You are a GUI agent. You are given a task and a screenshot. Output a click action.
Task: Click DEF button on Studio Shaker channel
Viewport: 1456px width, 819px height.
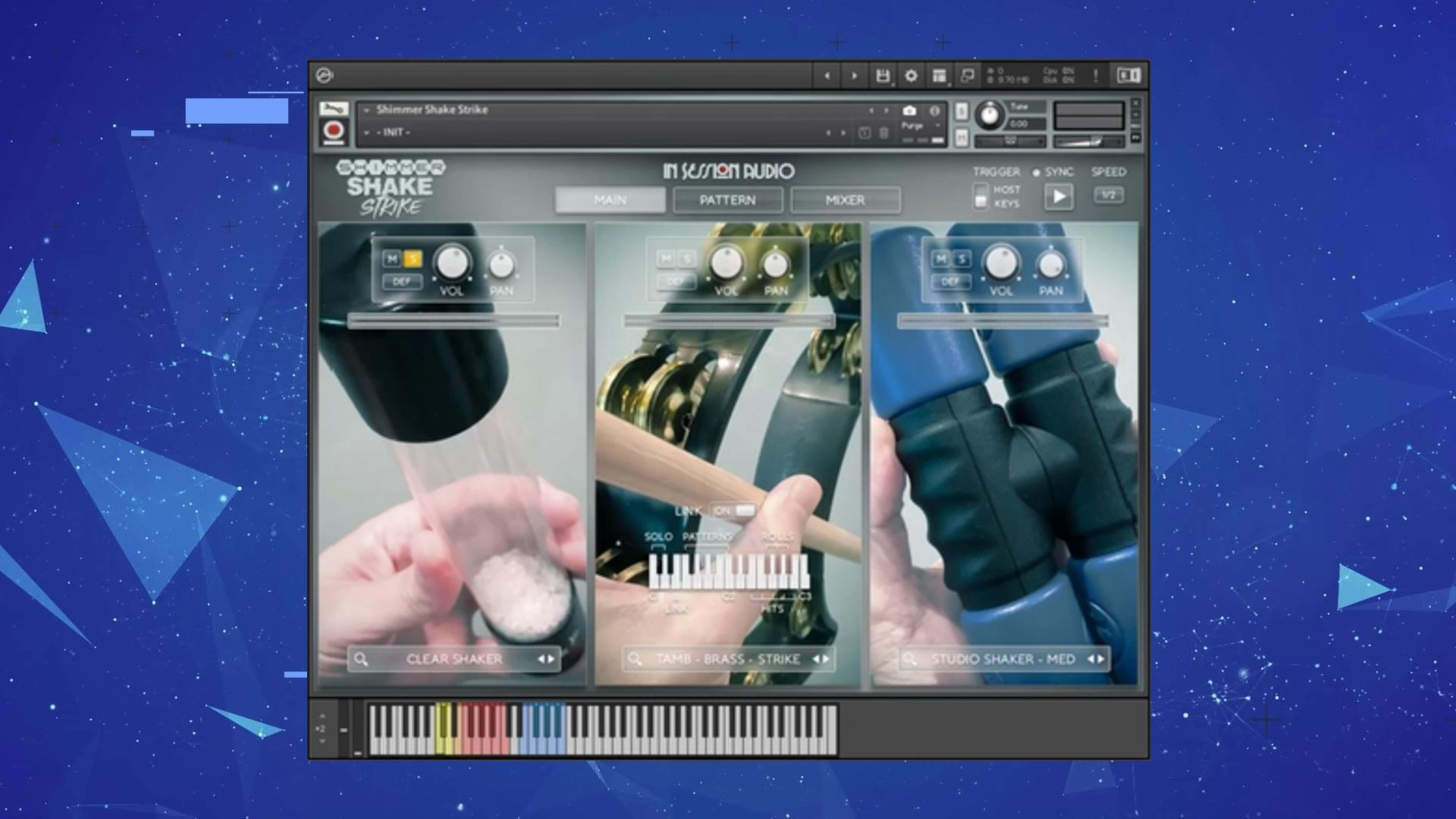[x=951, y=281]
